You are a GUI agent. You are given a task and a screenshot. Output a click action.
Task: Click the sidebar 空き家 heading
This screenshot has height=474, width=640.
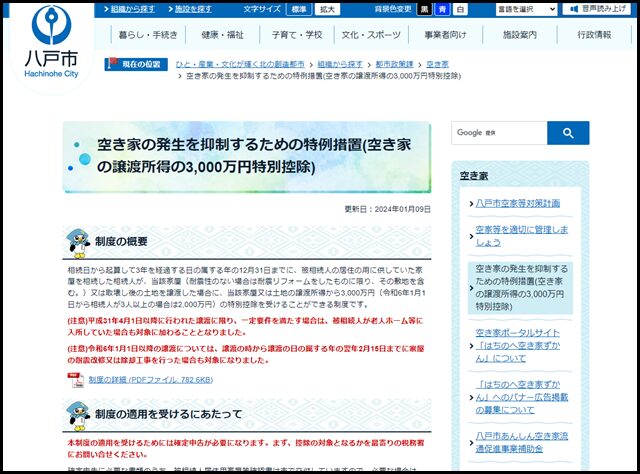[474, 176]
